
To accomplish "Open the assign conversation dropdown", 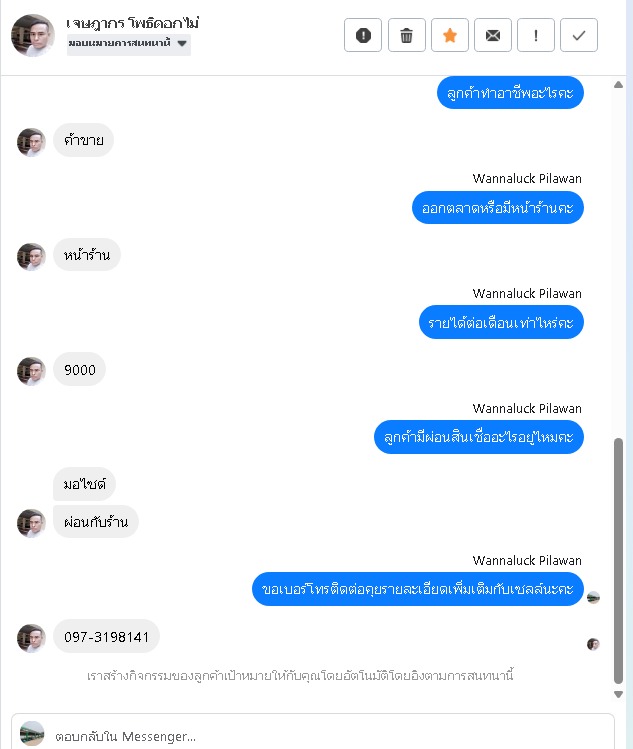I will [129, 44].
